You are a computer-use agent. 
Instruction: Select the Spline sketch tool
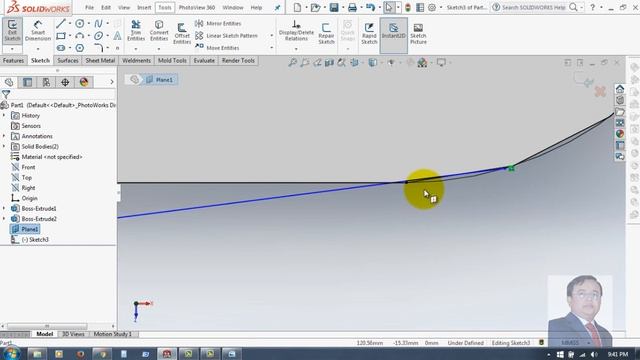click(98, 24)
